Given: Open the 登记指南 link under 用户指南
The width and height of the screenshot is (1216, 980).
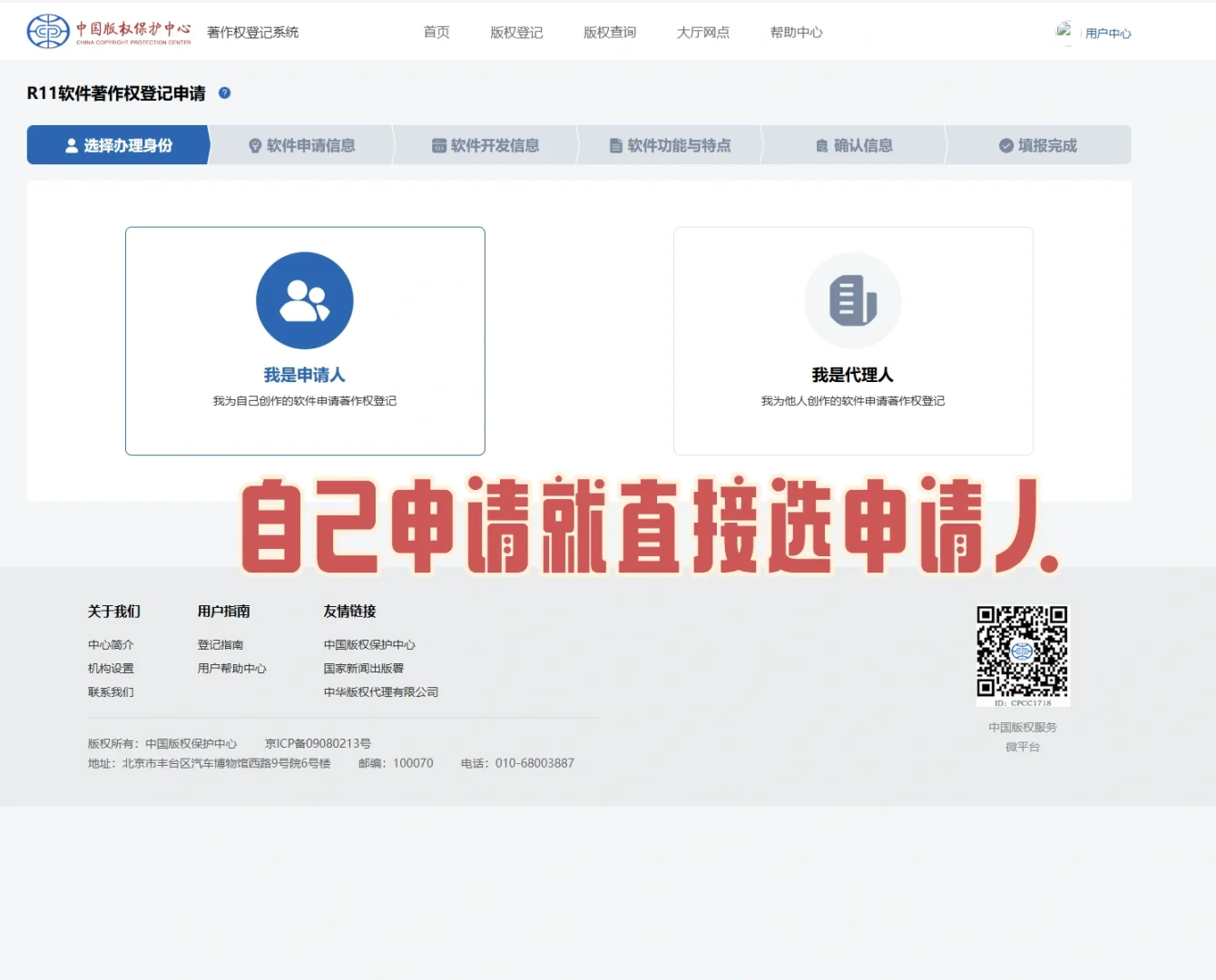Looking at the screenshot, I should pos(221,644).
